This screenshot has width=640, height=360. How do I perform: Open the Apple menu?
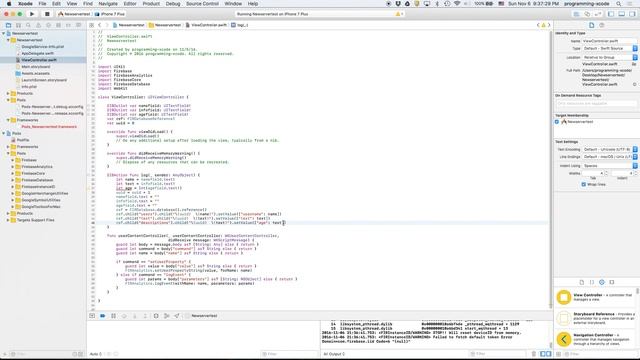coord(9,4)
